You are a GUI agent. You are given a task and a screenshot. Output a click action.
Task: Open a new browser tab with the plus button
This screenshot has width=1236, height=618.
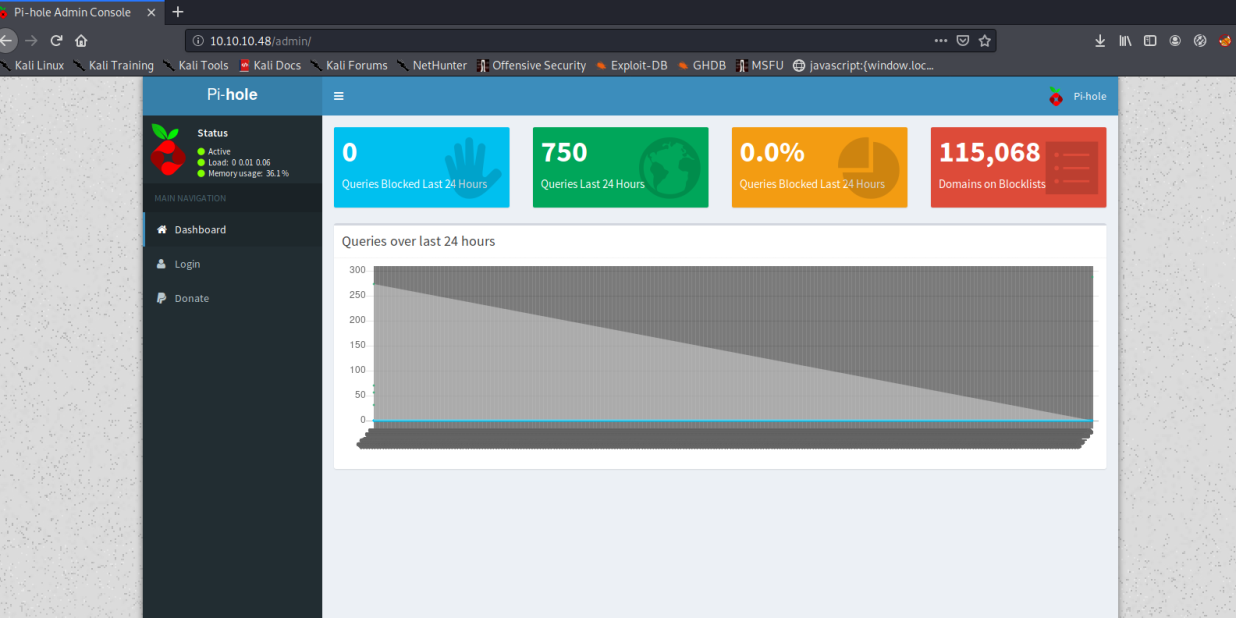point(178,12)
